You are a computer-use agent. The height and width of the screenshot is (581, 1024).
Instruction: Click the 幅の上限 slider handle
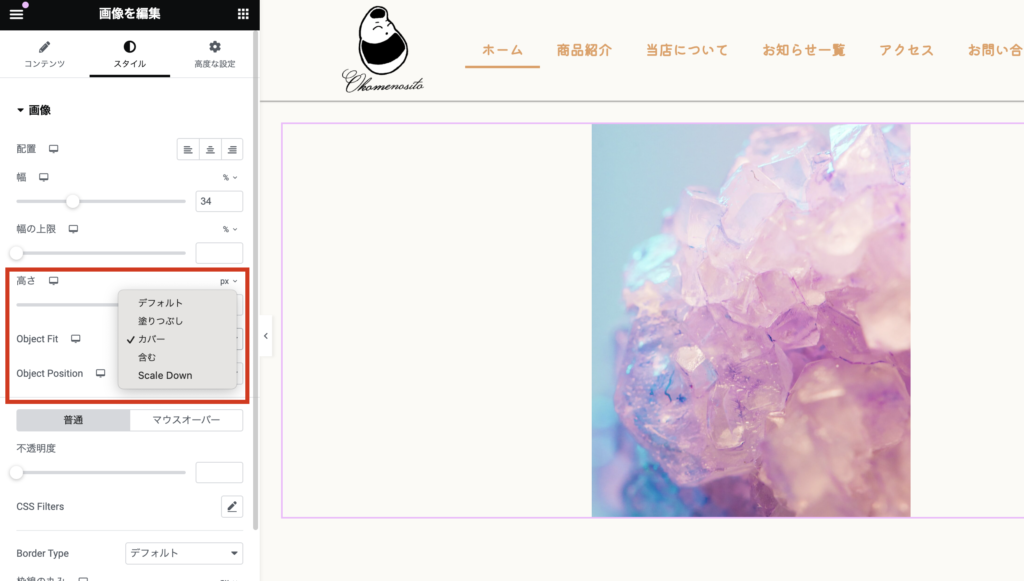(17, 253)
